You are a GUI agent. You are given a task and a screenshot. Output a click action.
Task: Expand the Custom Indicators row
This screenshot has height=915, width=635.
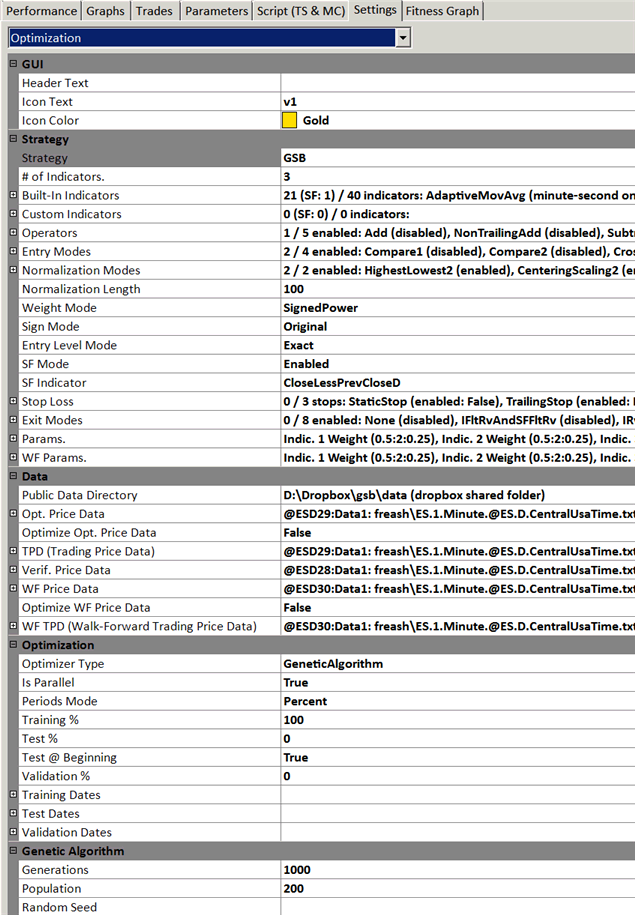[13, 214]
